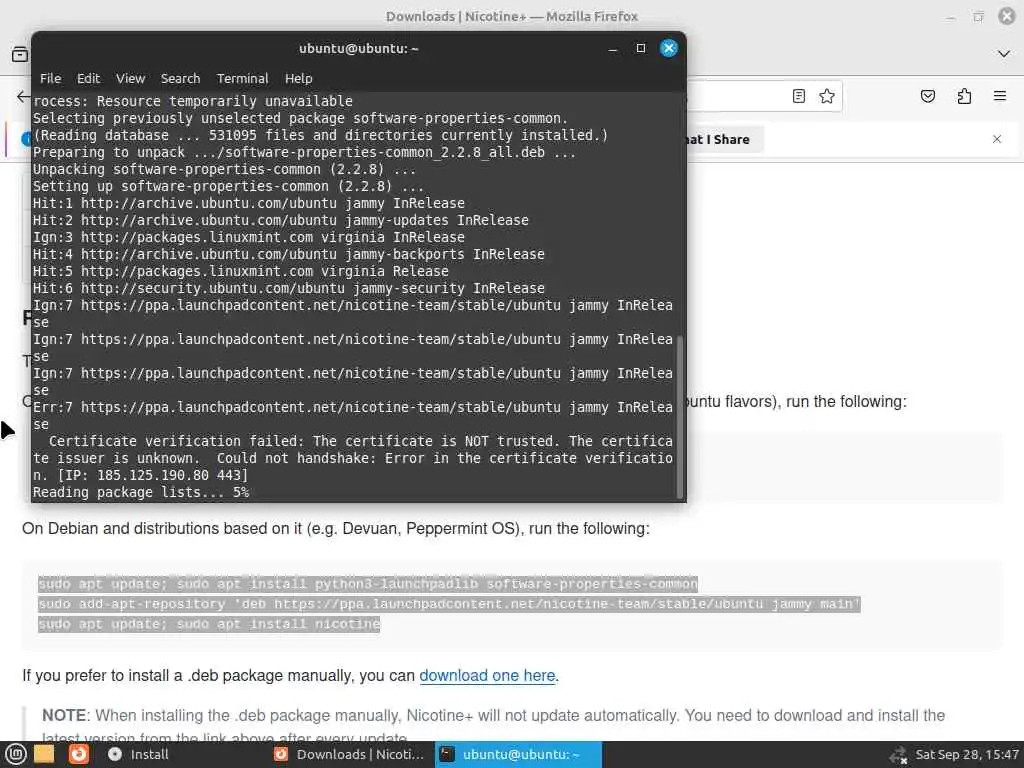Viewport: 1024px width, 768px height.
Task: Click the first 'sudo apt update' python3-launchpadlib line
Action: [368, 584]
